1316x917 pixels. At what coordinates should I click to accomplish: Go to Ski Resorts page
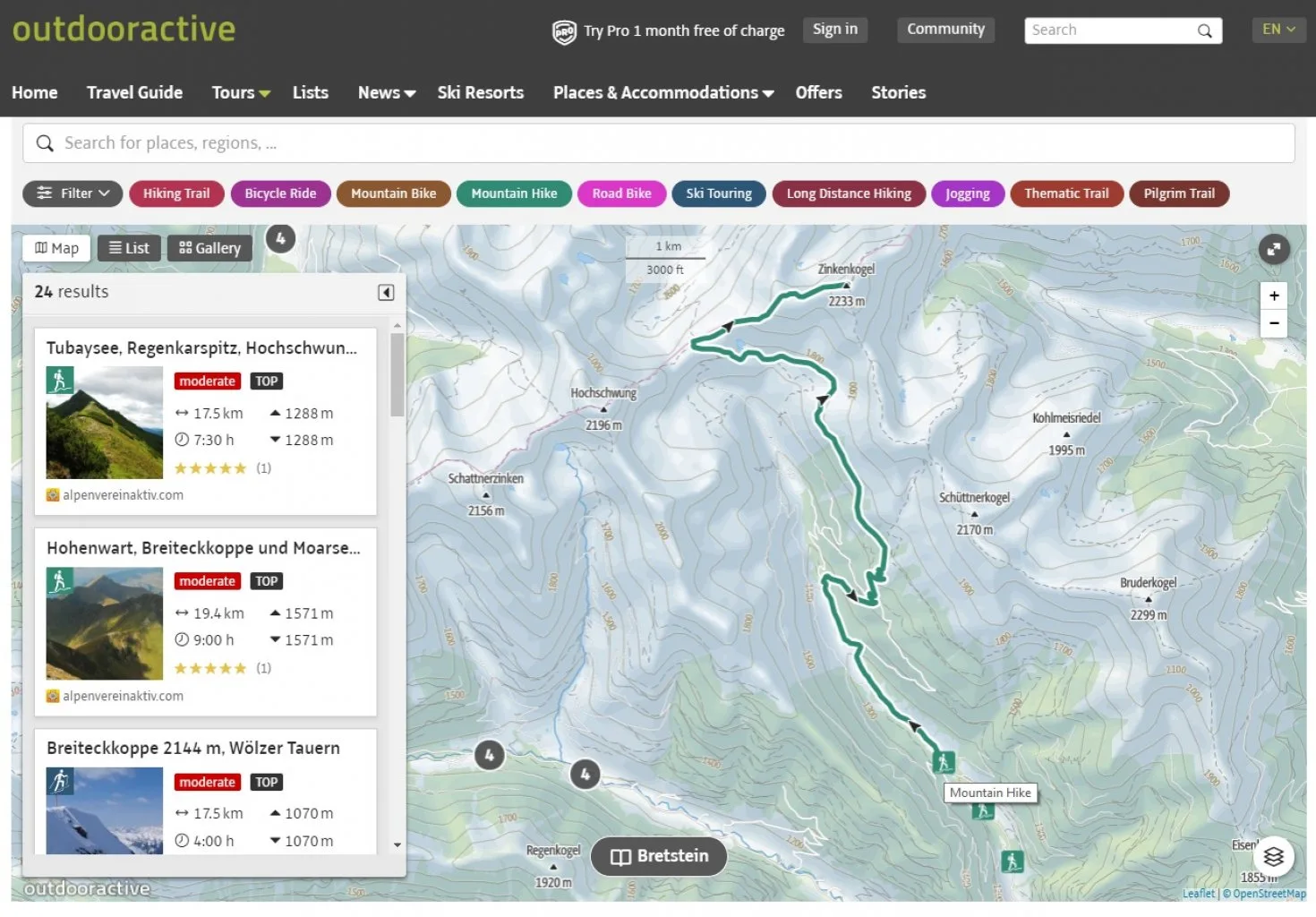tap(480, 93)
